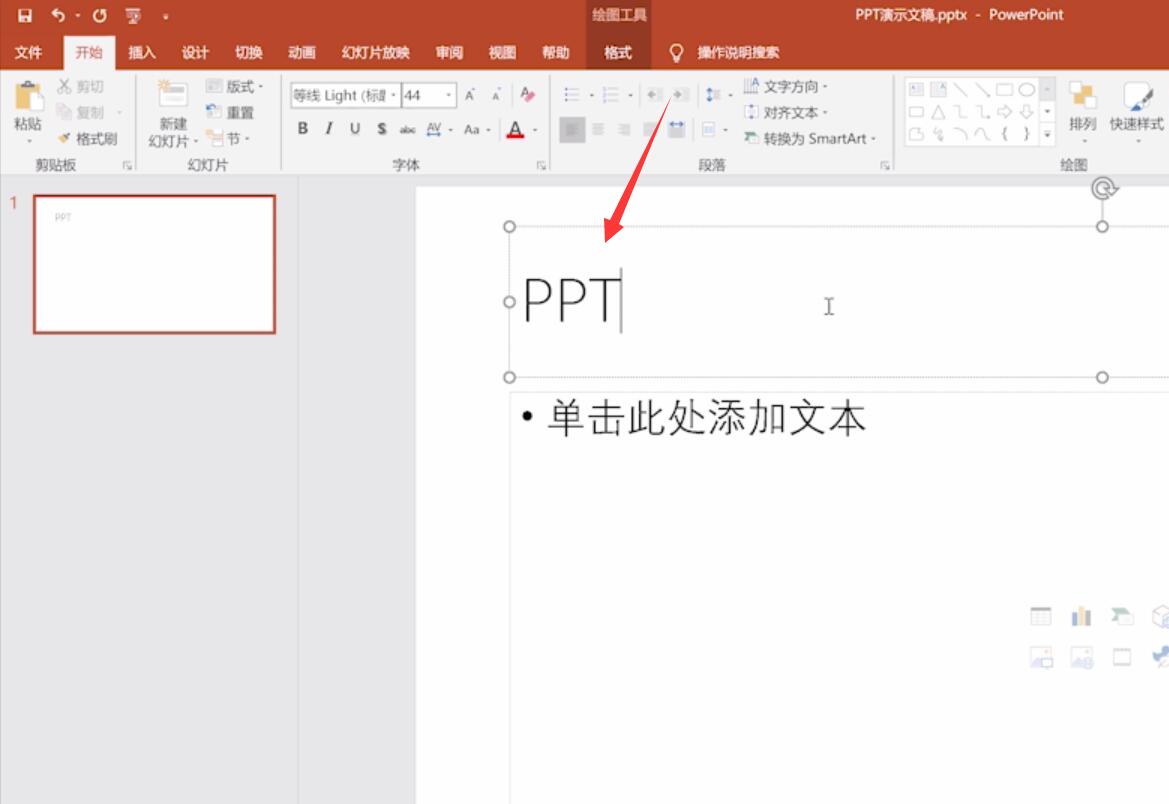Open the Align Text (对齐文本) dropdown

coord(786,113)
